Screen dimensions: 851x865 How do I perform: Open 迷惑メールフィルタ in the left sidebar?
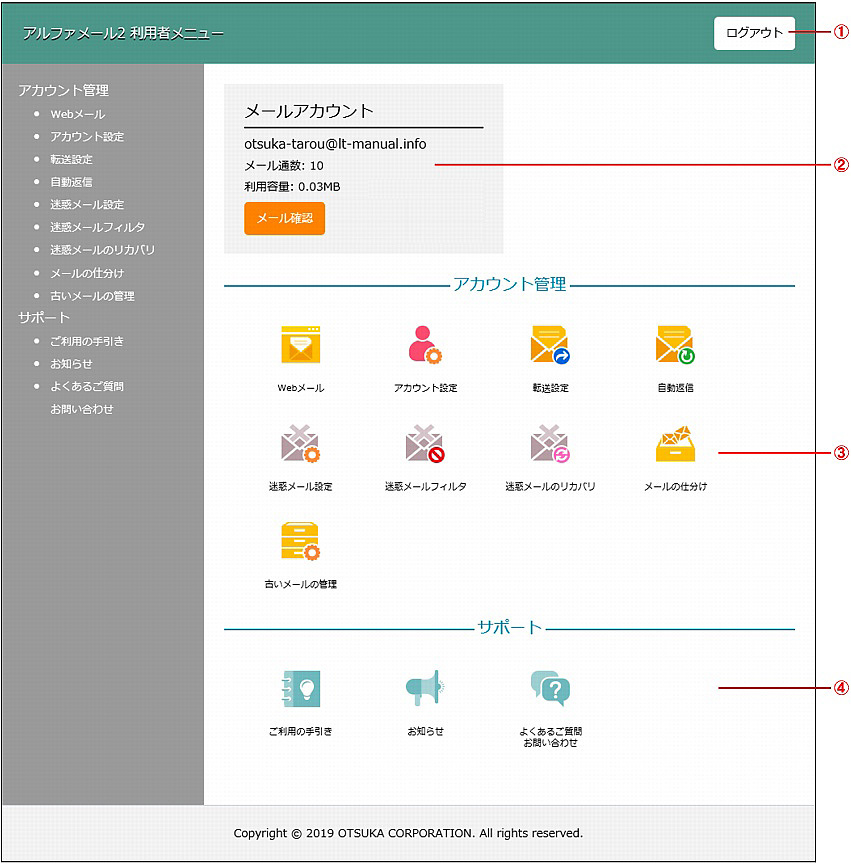pos(97,227)
